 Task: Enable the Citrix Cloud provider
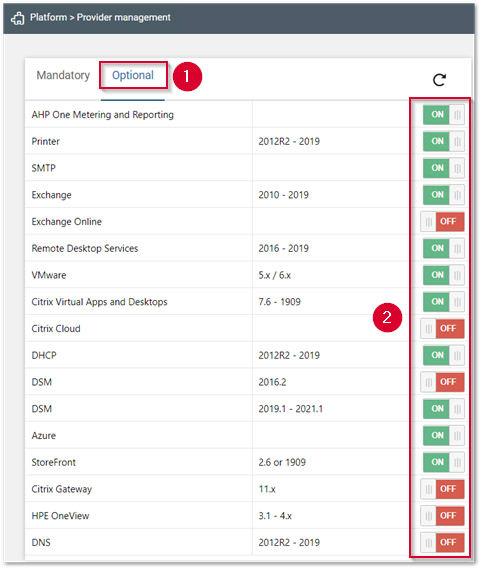[x=442, y=329]
